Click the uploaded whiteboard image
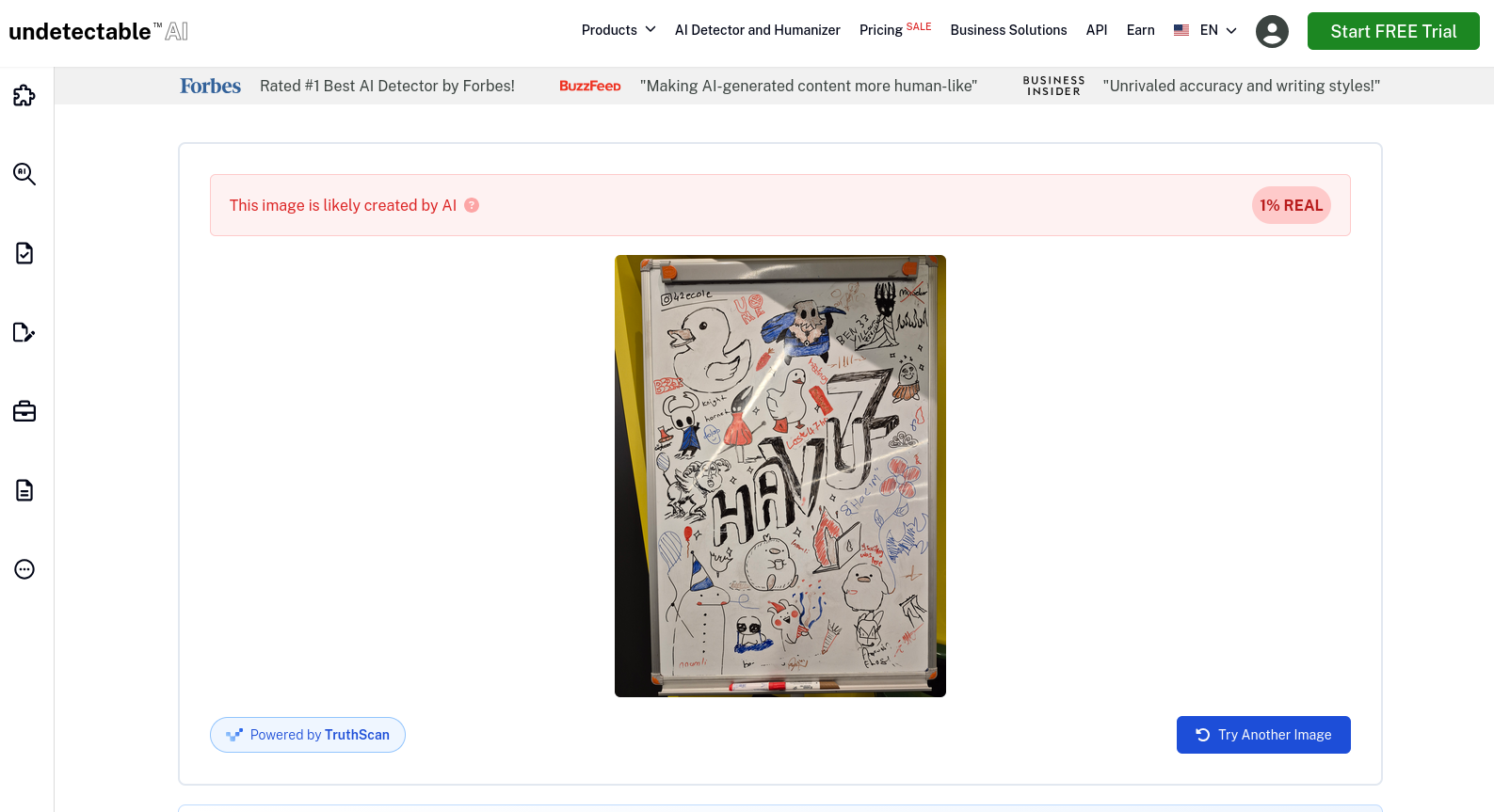Screen dimensions: 1494x812 coord(780,476)
